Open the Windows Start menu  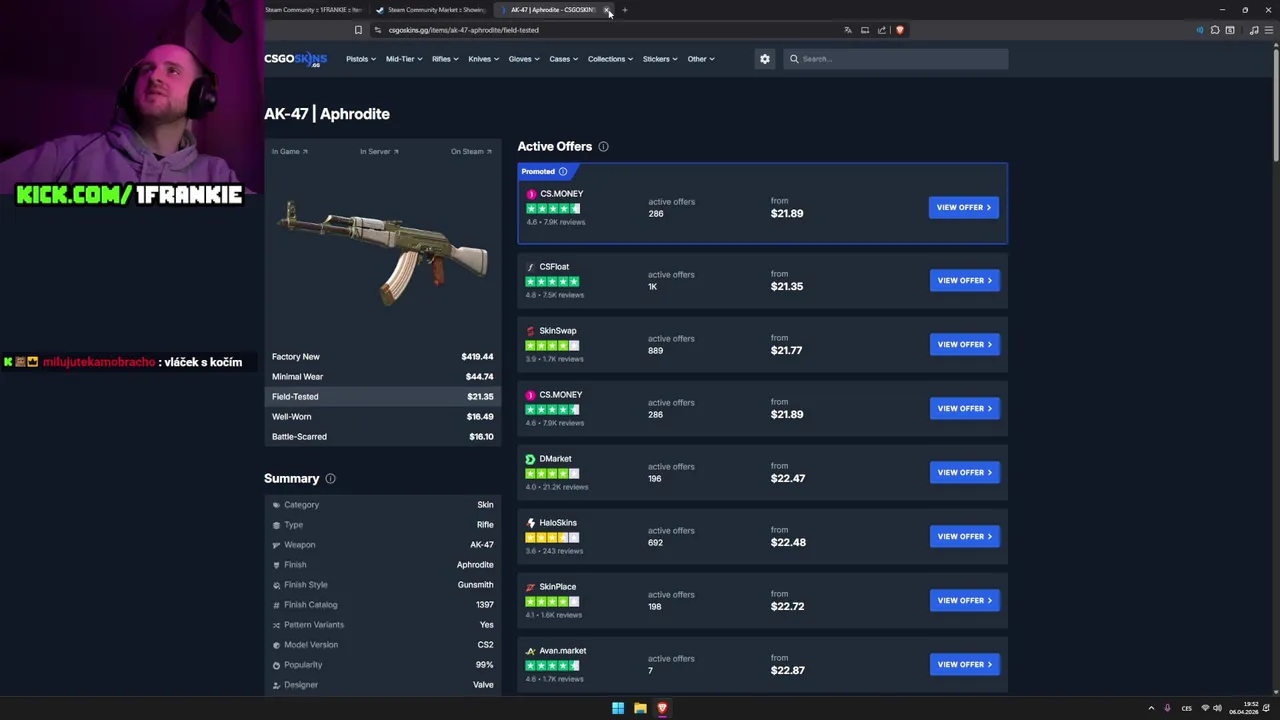618,708
